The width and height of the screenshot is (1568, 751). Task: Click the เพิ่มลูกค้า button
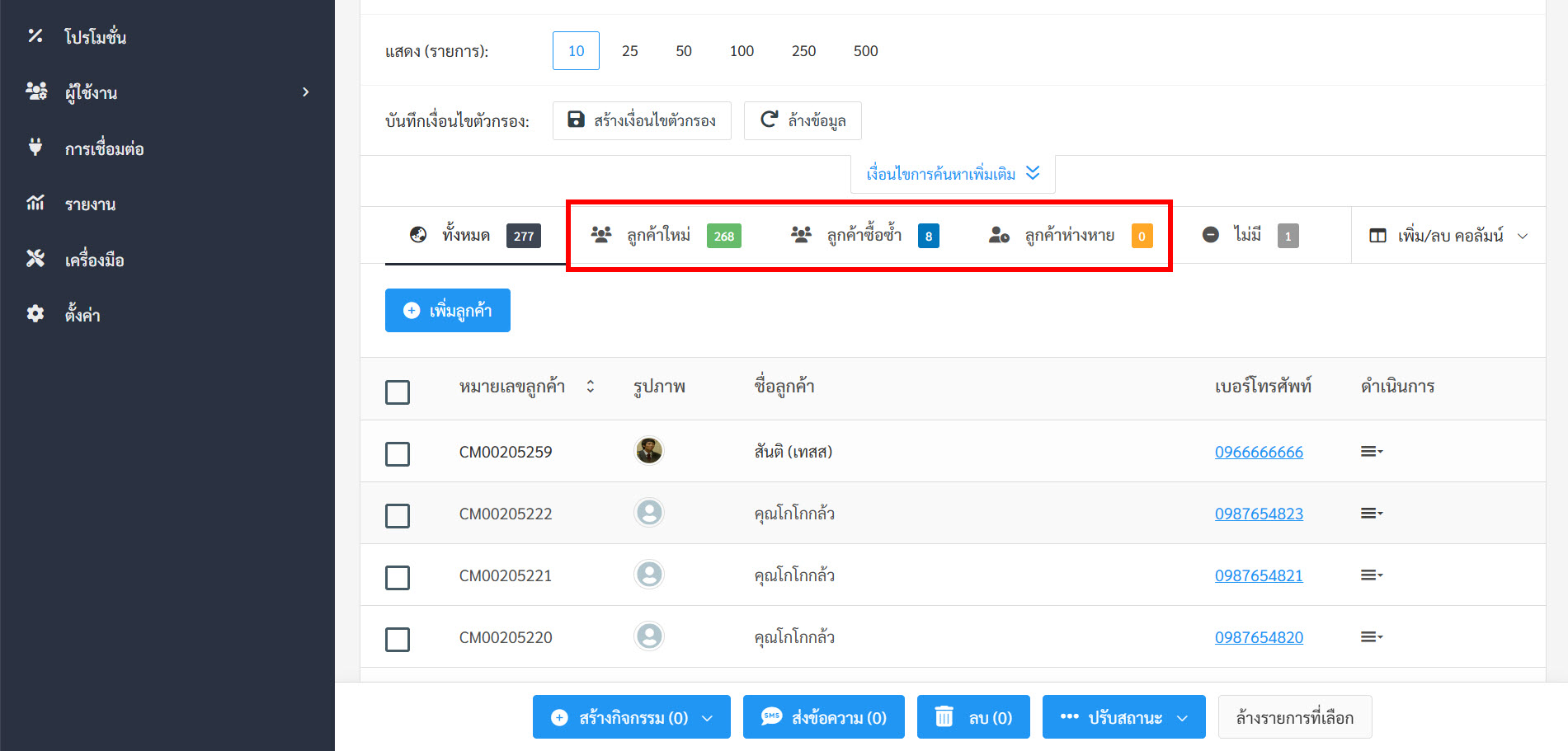tap(447, 311)
